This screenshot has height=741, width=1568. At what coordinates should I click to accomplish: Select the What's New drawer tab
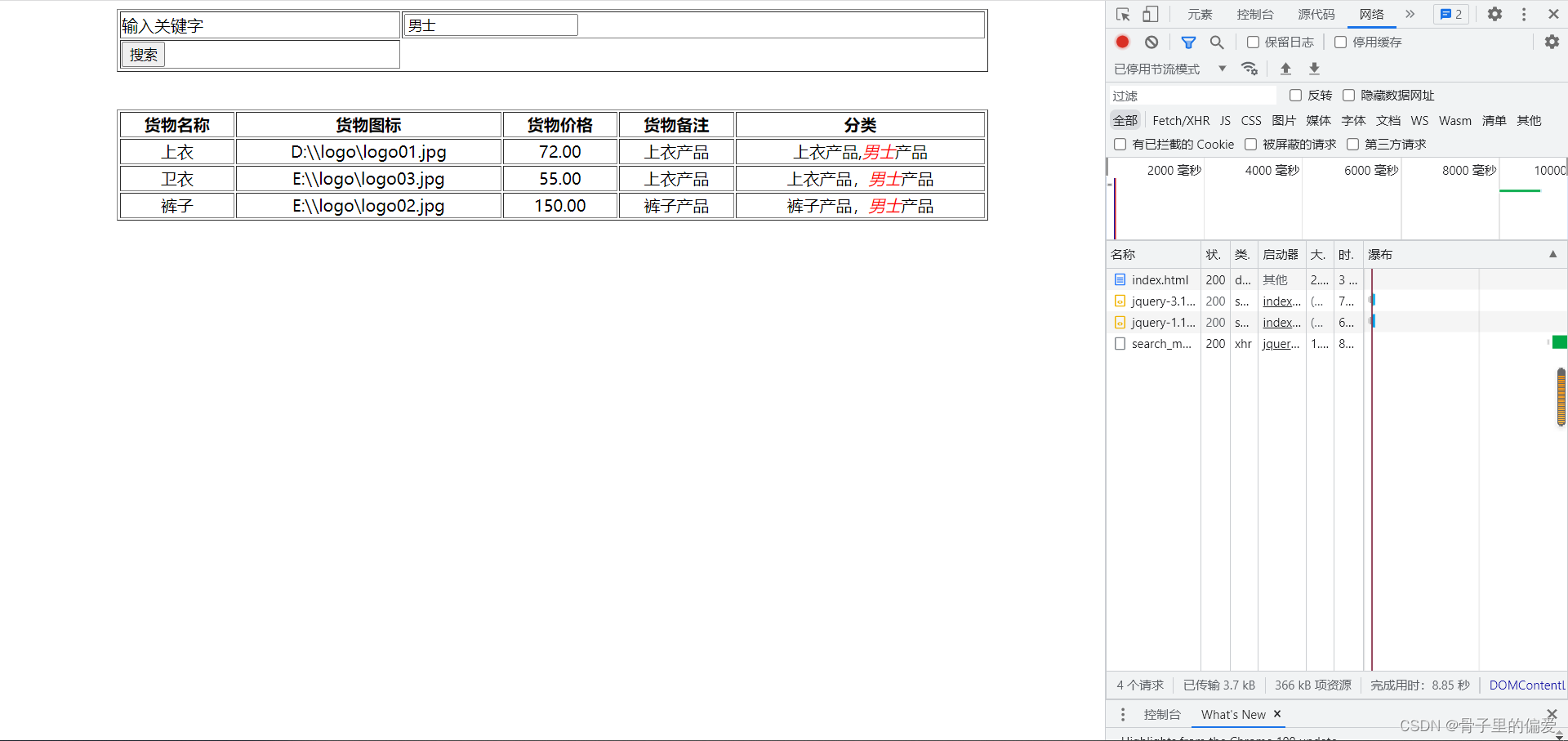point(1233,715)
